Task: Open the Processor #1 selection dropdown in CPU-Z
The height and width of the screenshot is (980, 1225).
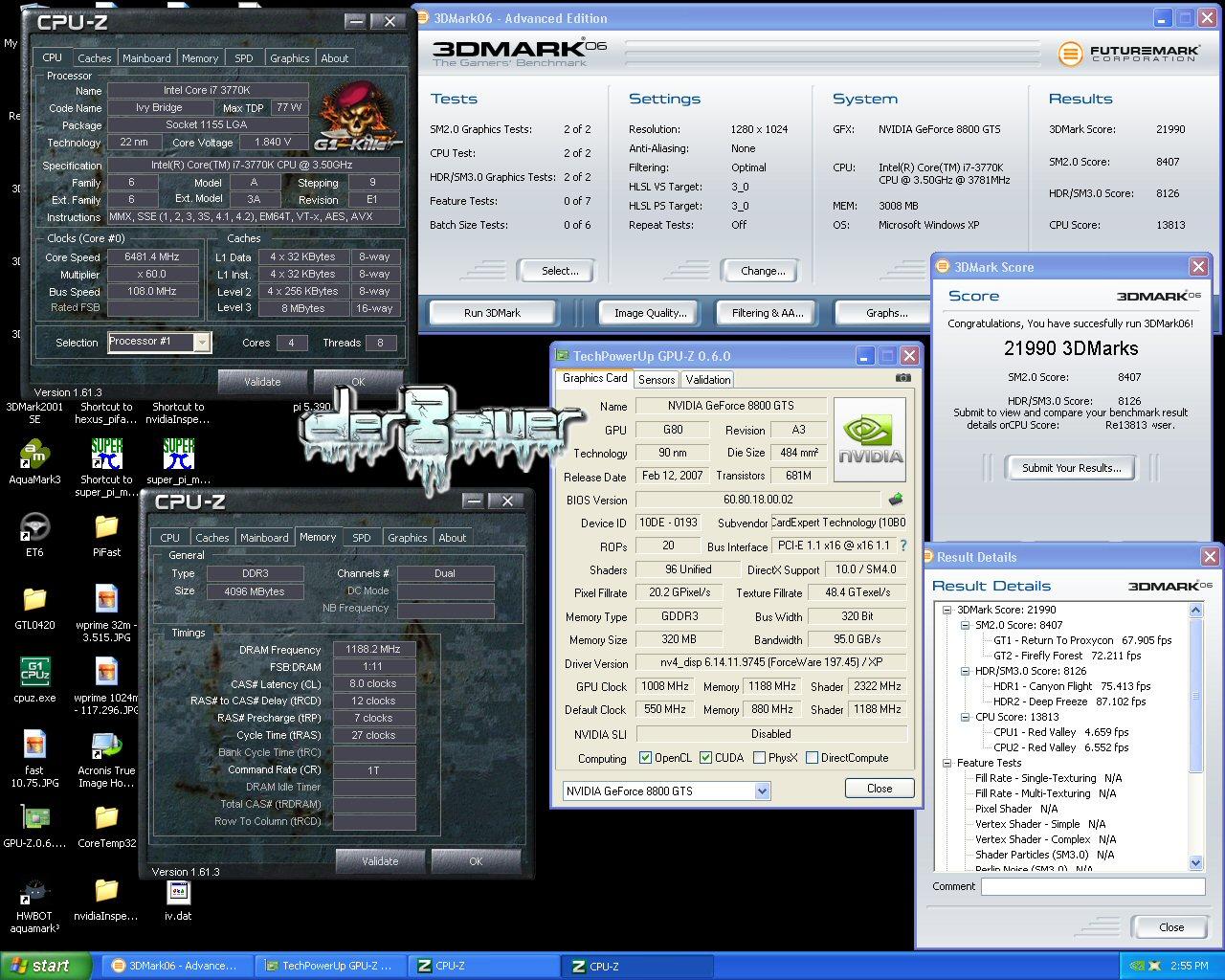Action: click(201, 342)
